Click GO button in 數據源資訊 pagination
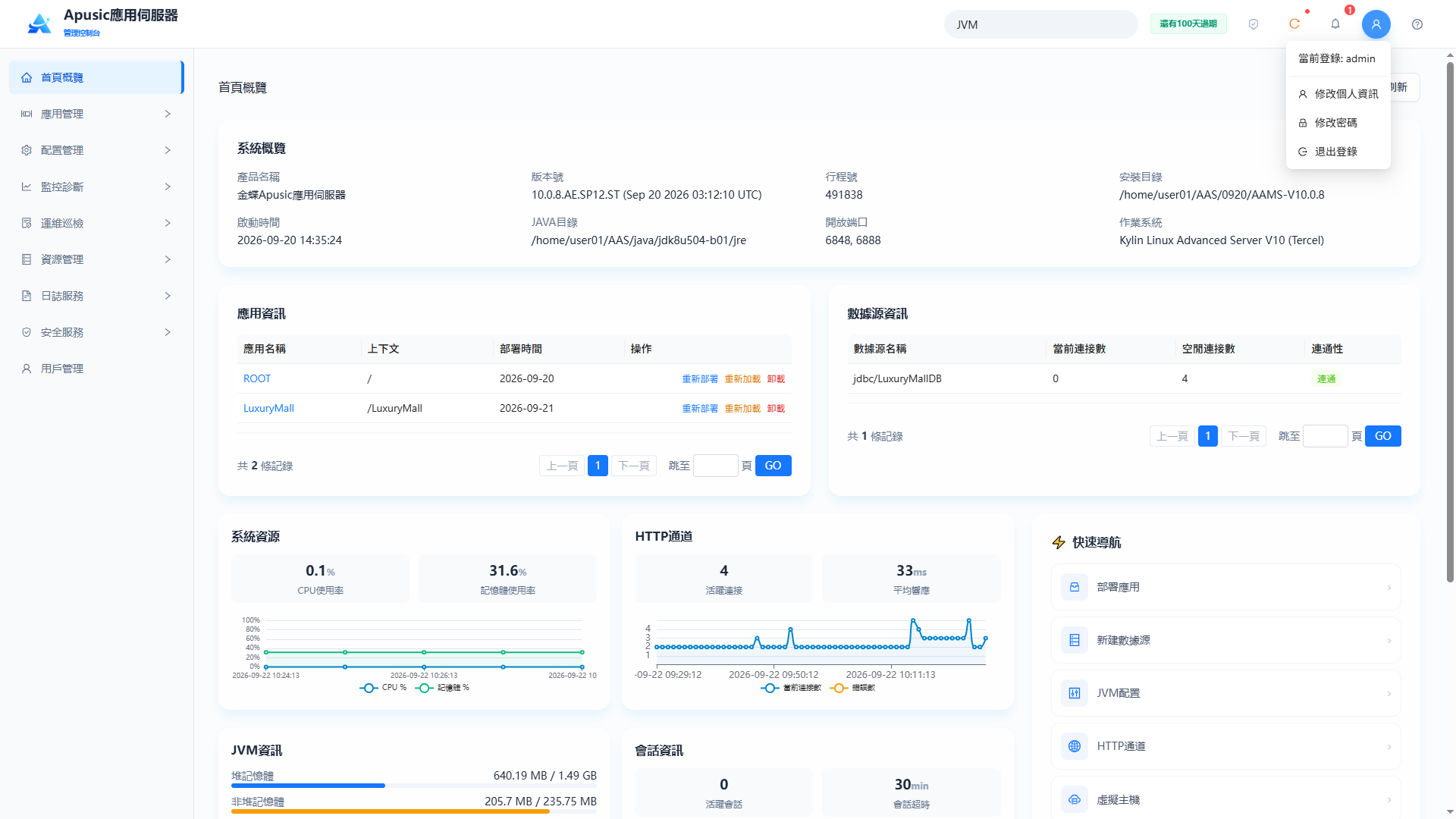Viewport: 1456px width, 819px height. pyautogui.click(x=1382, y=436)
